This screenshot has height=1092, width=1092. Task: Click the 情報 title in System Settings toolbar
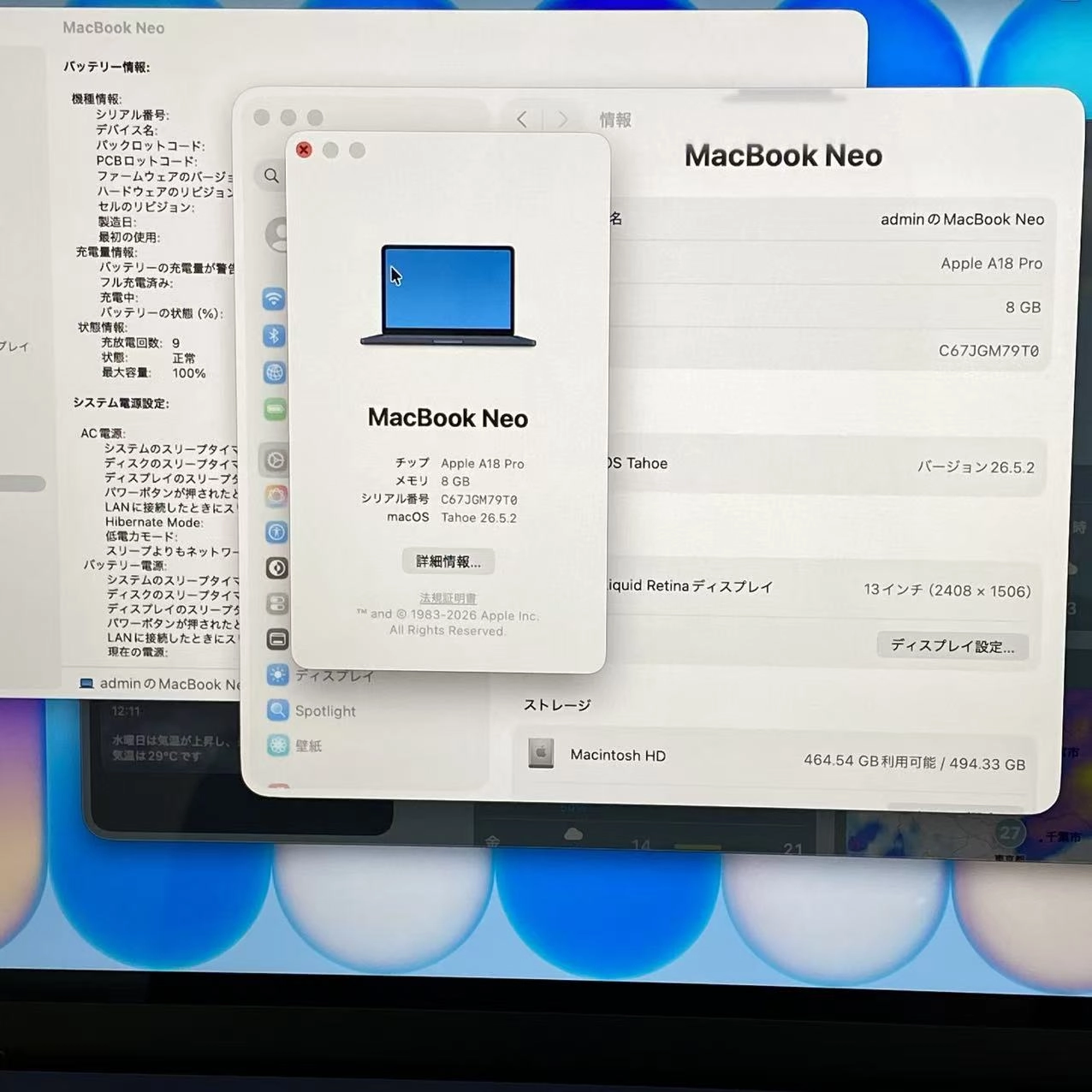pos(615,120)
